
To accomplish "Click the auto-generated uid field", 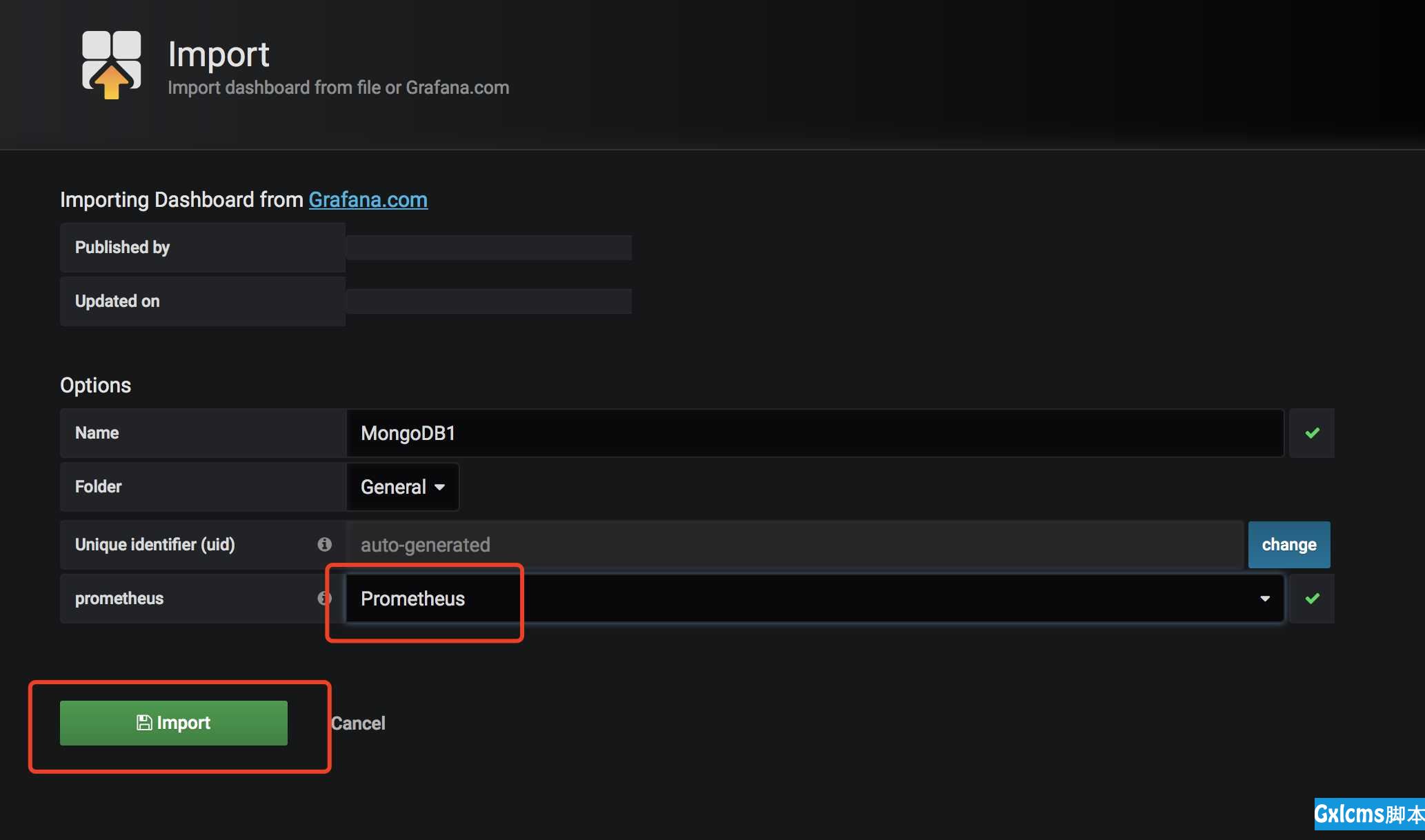I will 795,545.
